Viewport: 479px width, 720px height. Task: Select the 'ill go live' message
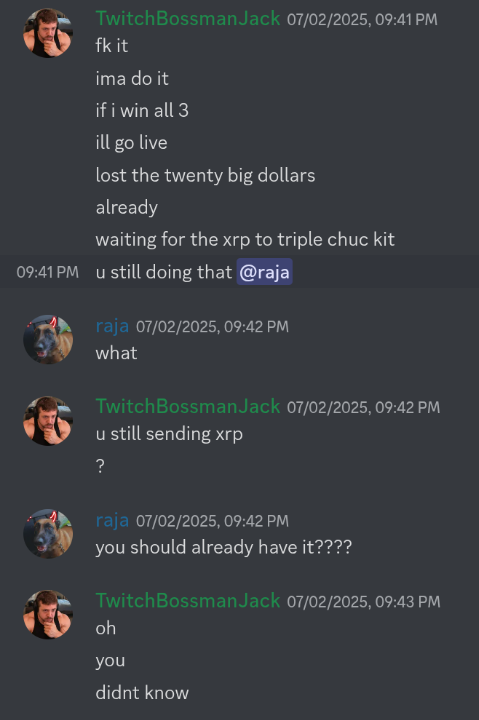(x=131, y=143)
